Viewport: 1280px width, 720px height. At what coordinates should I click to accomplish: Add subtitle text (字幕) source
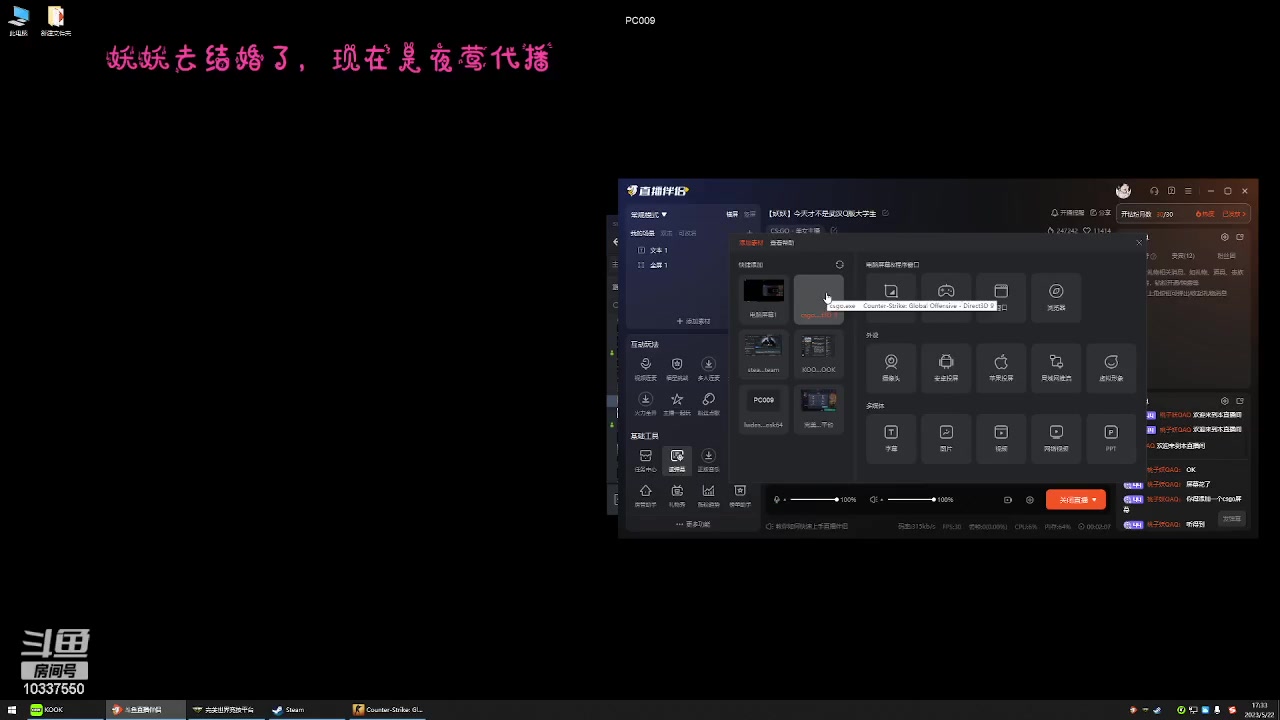891,437
